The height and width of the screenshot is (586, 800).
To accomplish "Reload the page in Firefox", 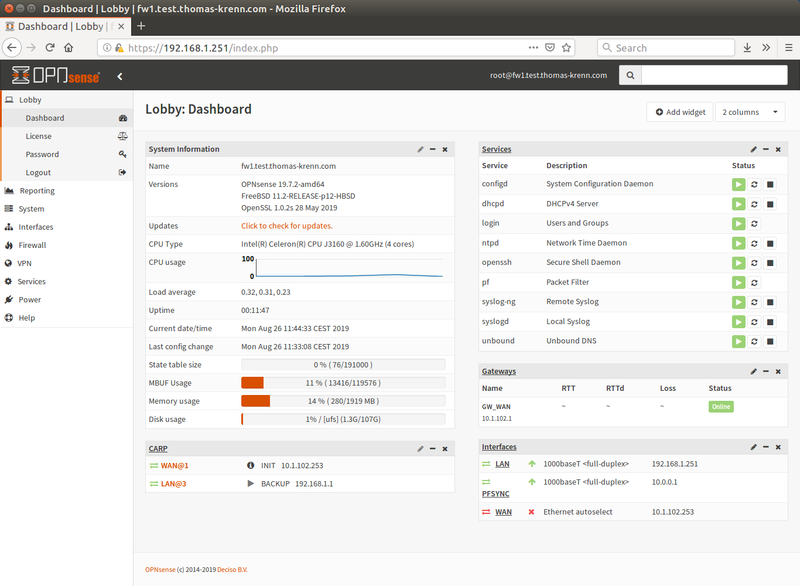I will [50, 48].
